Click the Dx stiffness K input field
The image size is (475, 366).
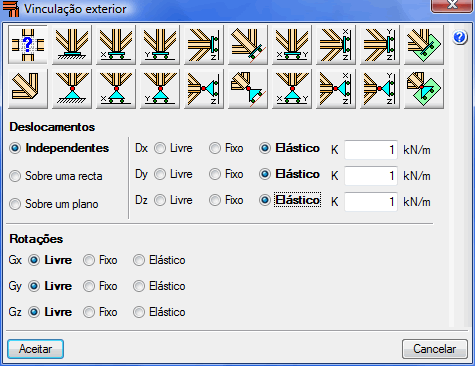coord(371,150)
